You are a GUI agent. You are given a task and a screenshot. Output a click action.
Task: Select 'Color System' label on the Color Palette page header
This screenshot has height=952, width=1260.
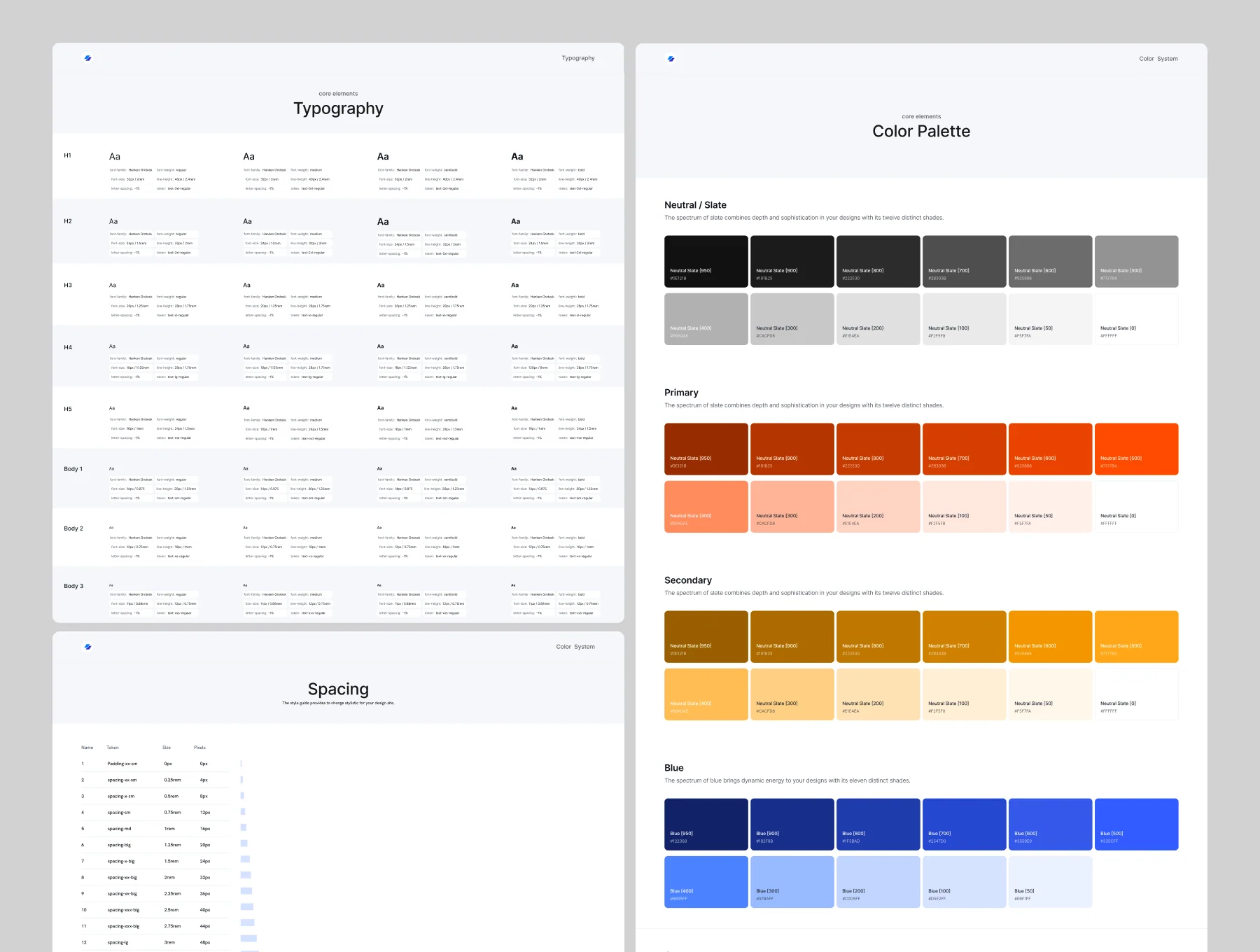coord(1158,59)
